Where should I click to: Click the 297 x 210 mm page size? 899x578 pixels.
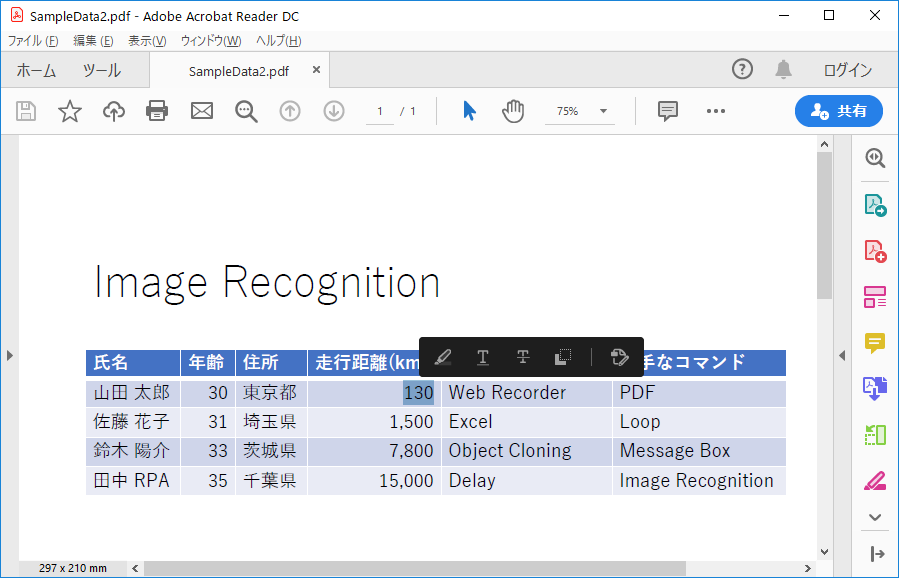[x=72, y=568]
